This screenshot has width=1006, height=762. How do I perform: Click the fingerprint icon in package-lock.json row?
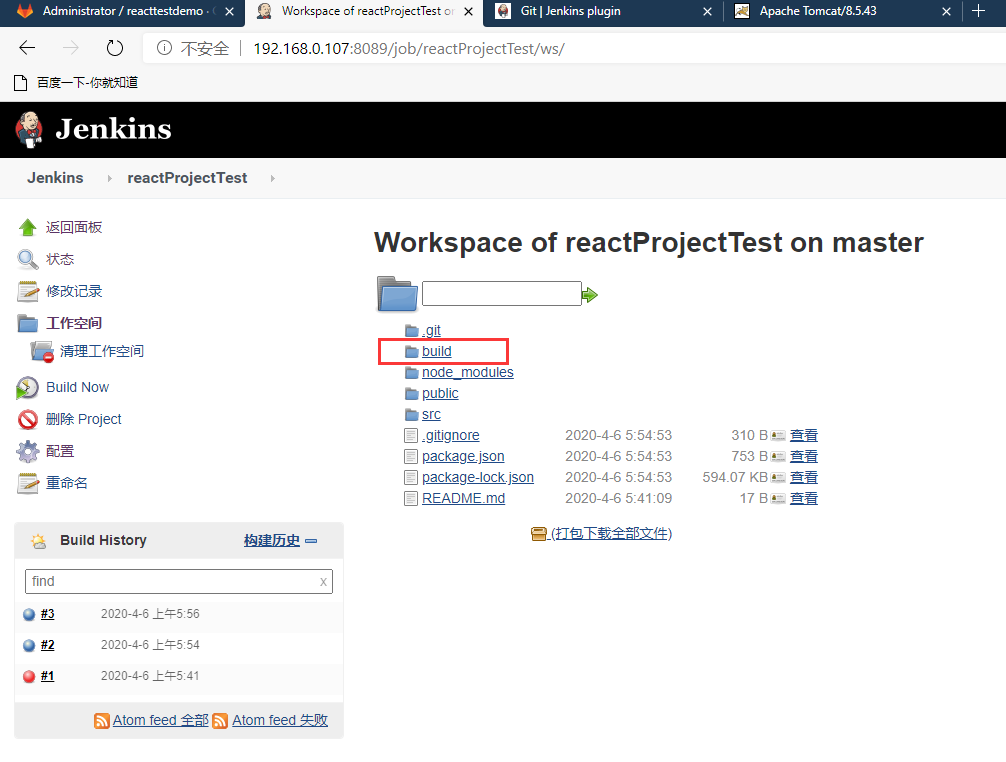point(778,478)
